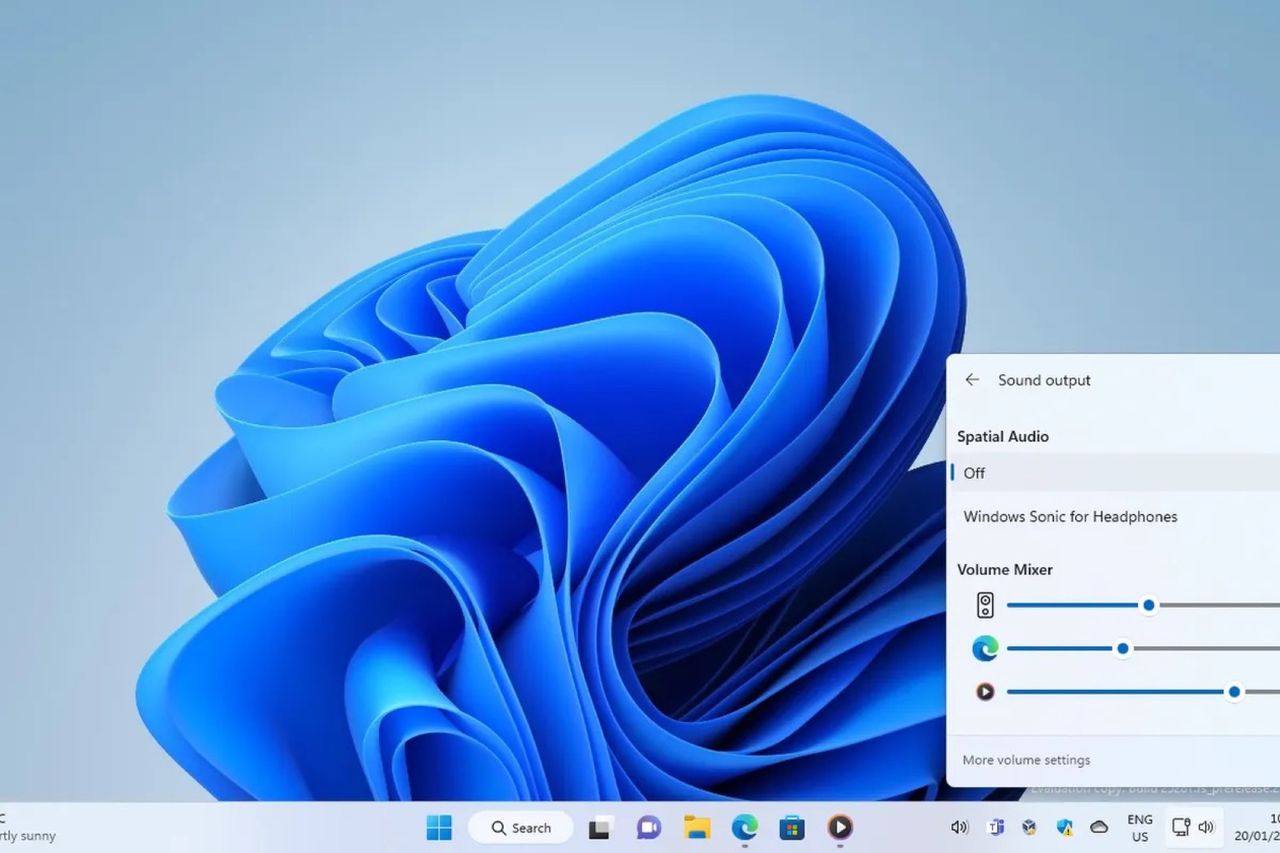The width and height of the screenshot is (1280, 853).
Task: Mute the system volume in the tray
Action: click(x=960, y=827)
